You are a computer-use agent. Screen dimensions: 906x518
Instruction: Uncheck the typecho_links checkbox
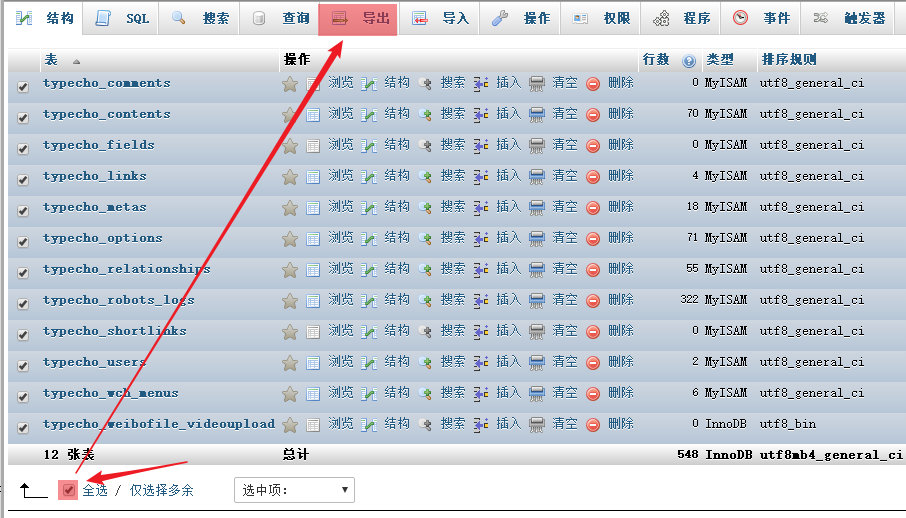click(x=23, y=180)
